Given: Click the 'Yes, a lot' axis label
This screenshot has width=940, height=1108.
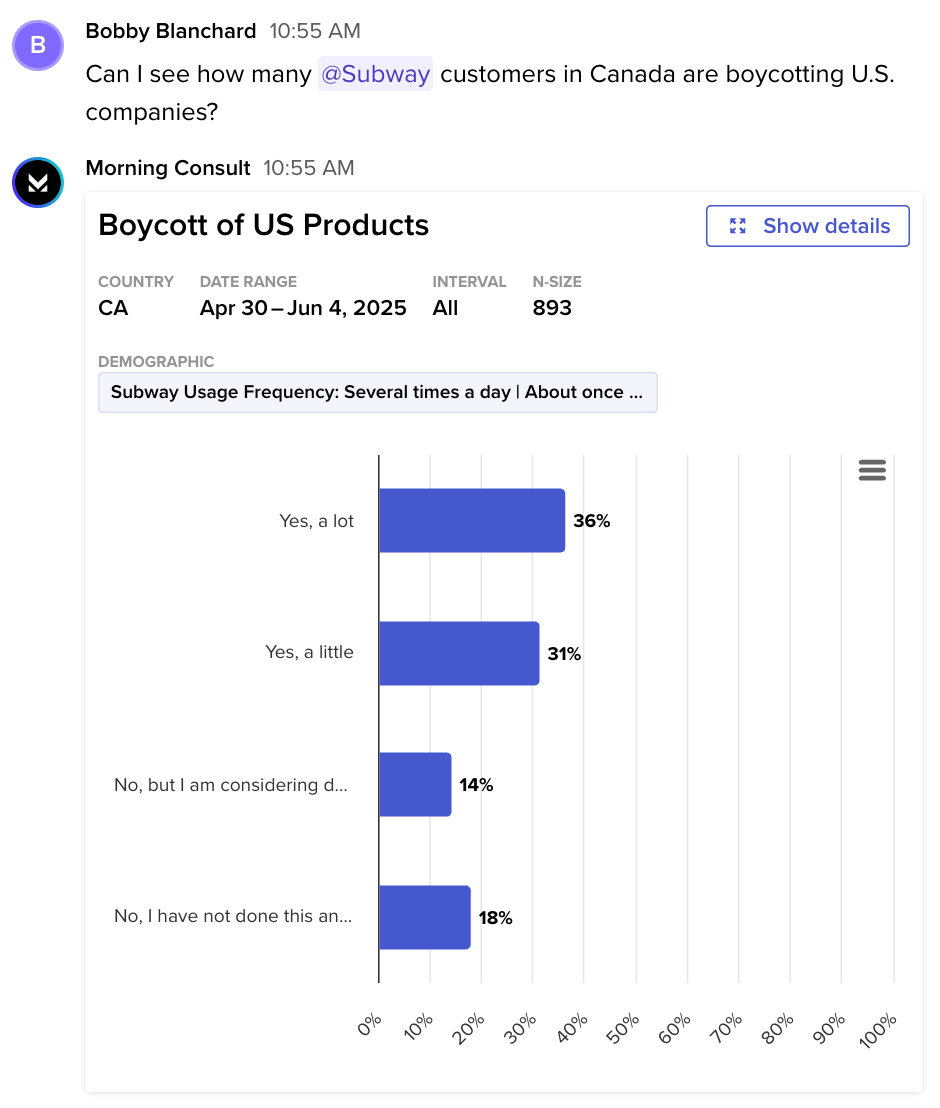Looking at the screenshot, I should [x=316, y=521].
